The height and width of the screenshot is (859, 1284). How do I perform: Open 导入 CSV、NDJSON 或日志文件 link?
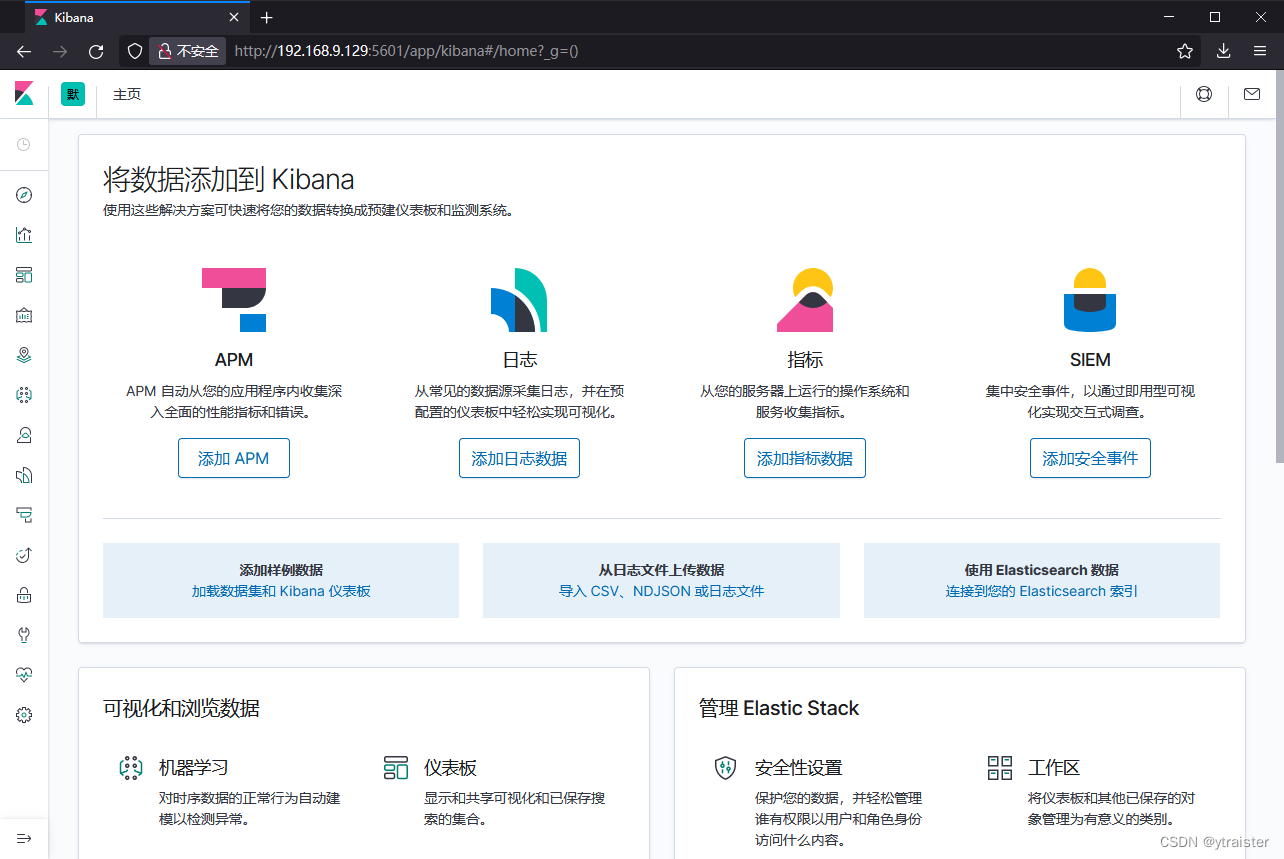[661, 591]
